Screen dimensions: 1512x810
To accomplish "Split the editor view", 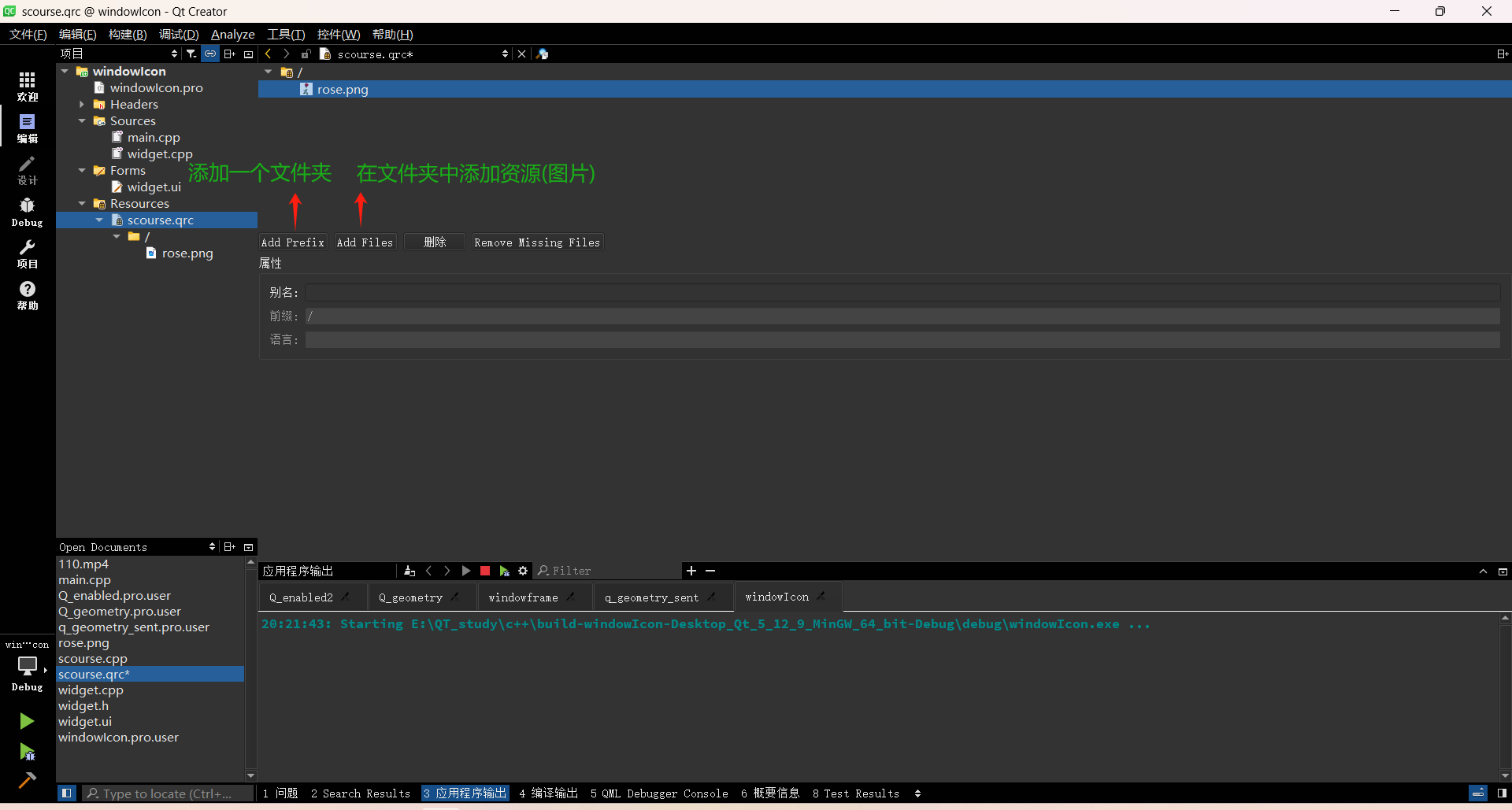I will 1502,54.
